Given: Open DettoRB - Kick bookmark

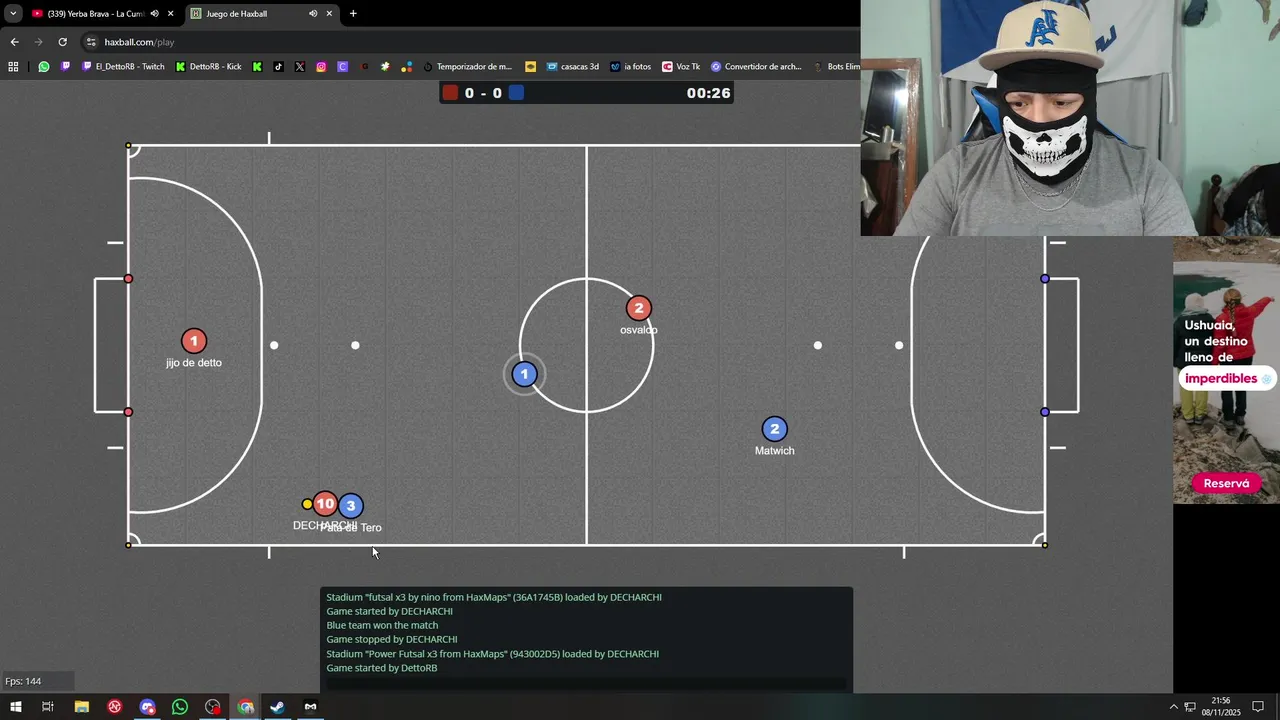Looking at the screenshot, I should click(x=209, y=67).
